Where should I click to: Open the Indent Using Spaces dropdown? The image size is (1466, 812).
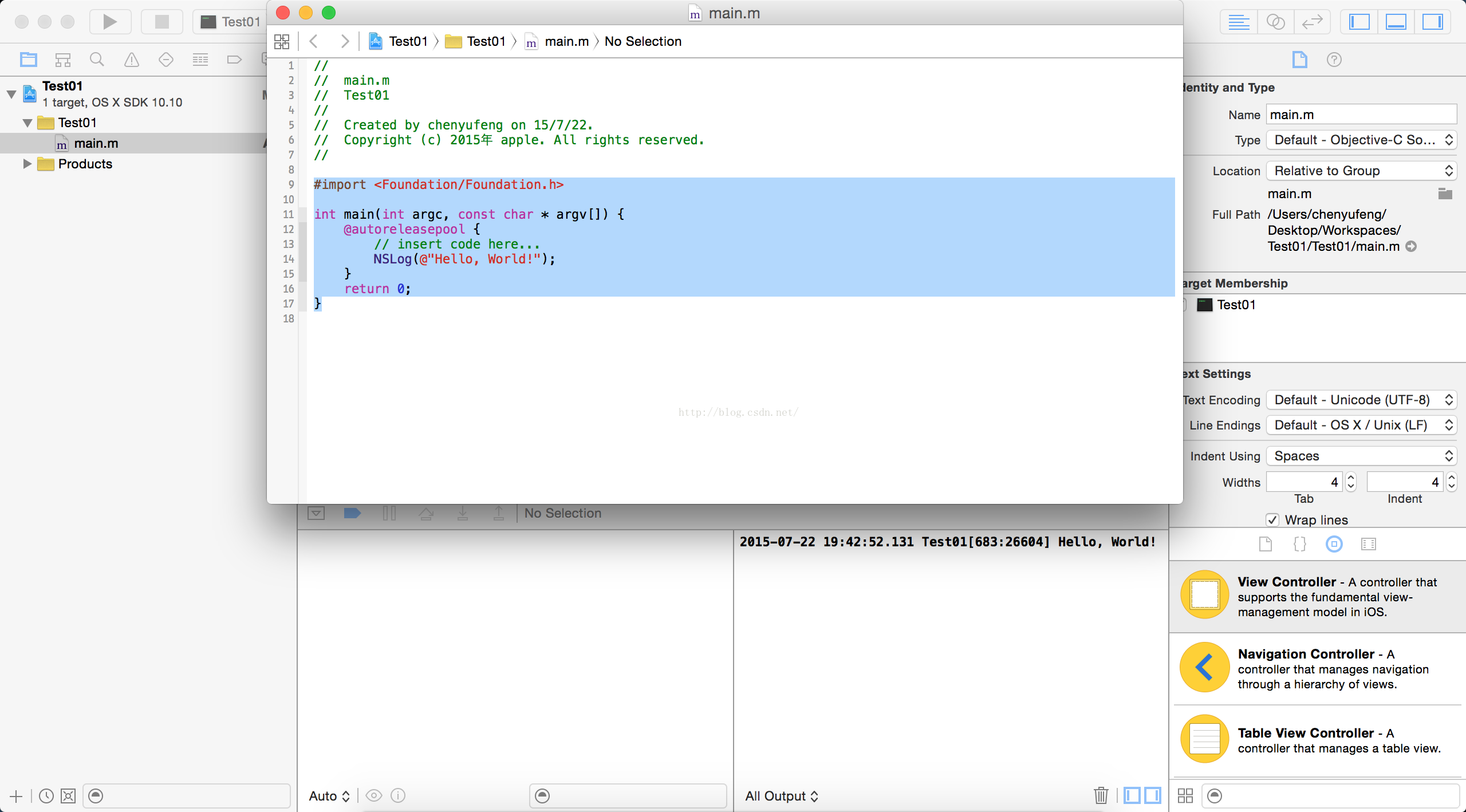pos(1361,456)
